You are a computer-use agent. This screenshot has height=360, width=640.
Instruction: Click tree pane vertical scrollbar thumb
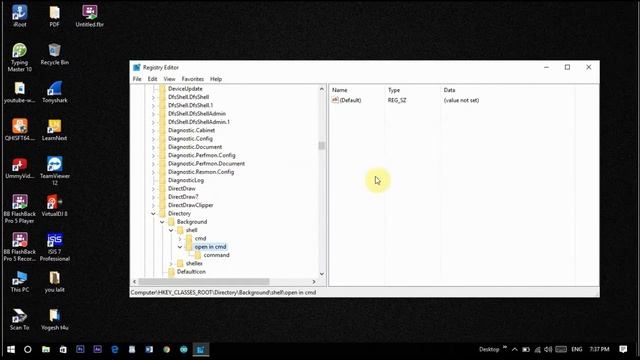pos(322,146)
